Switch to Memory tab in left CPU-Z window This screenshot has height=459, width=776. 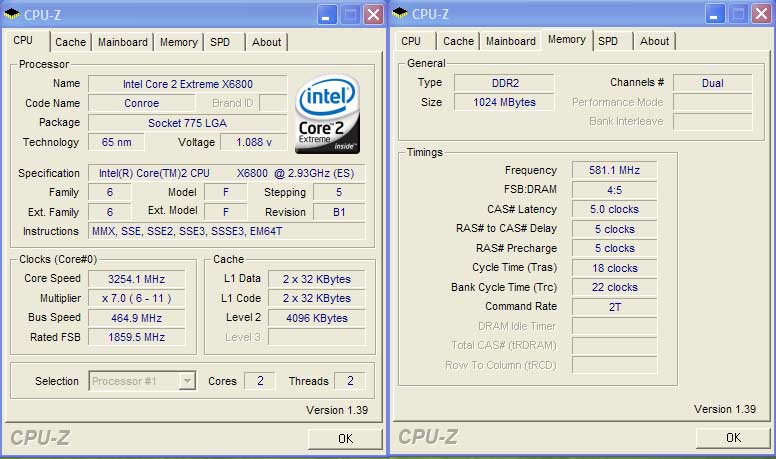tap(178, 42)
